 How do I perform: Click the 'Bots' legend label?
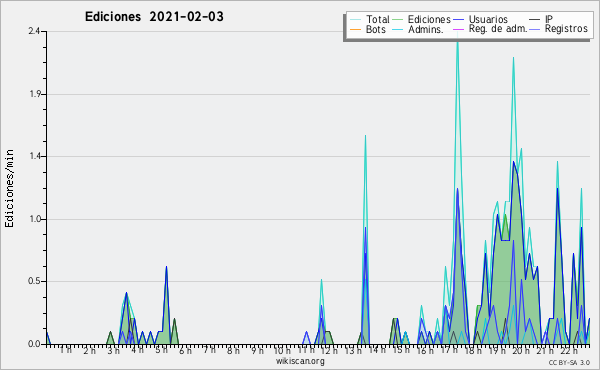point(375,29)
